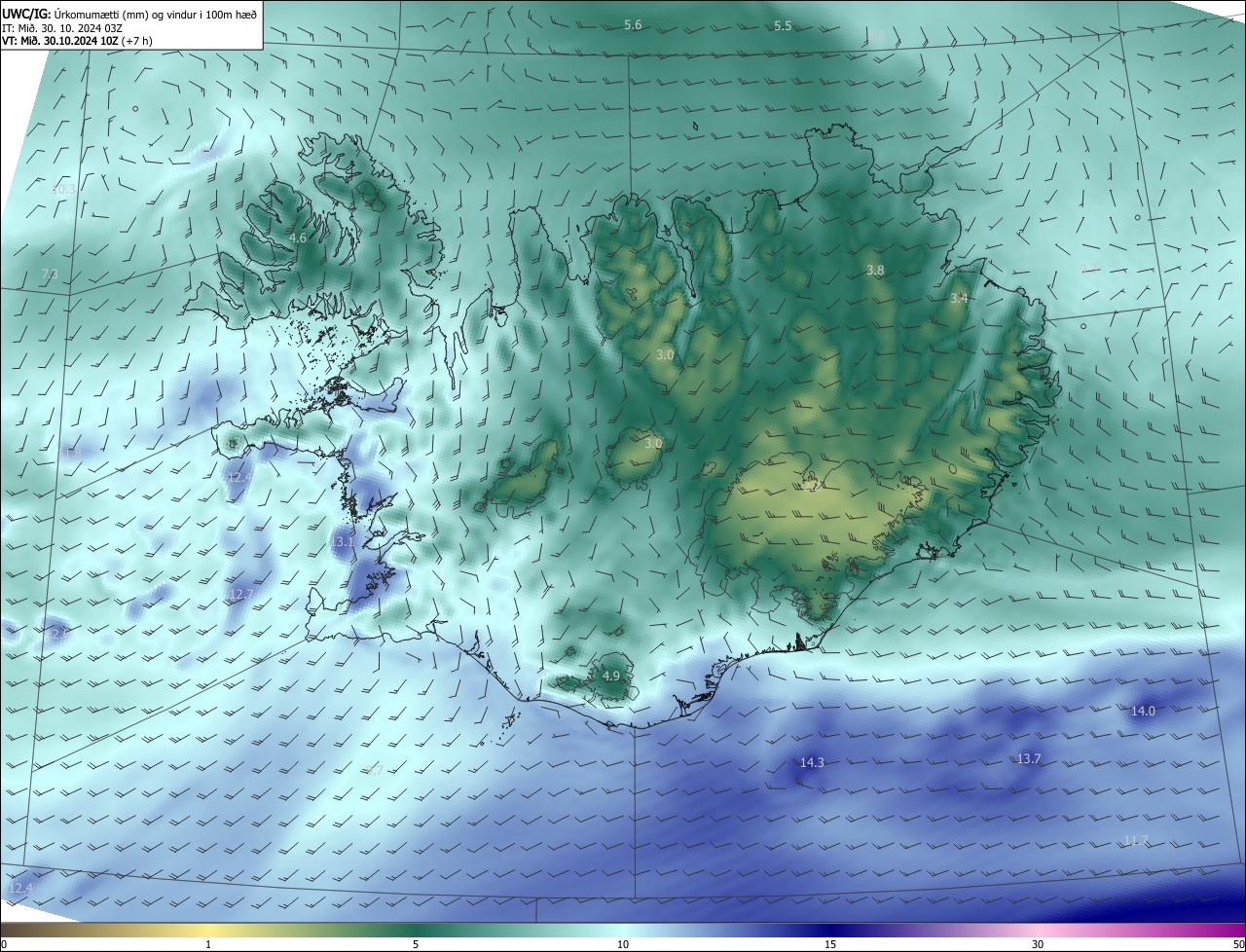Image resolution: width=1246 pixels, height=952 pixels.
Task: Click the 3.4 value label
Action: [x=959, y=299]
